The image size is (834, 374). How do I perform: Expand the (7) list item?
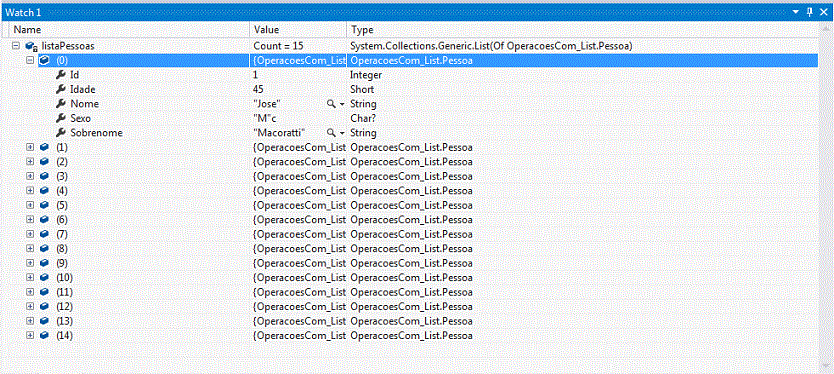(30, 234)
